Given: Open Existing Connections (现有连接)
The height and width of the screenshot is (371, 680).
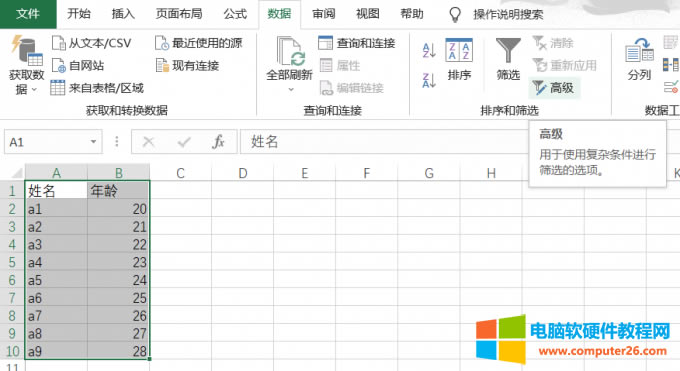Looking at the screenshot, I should [x=187, y=66].
